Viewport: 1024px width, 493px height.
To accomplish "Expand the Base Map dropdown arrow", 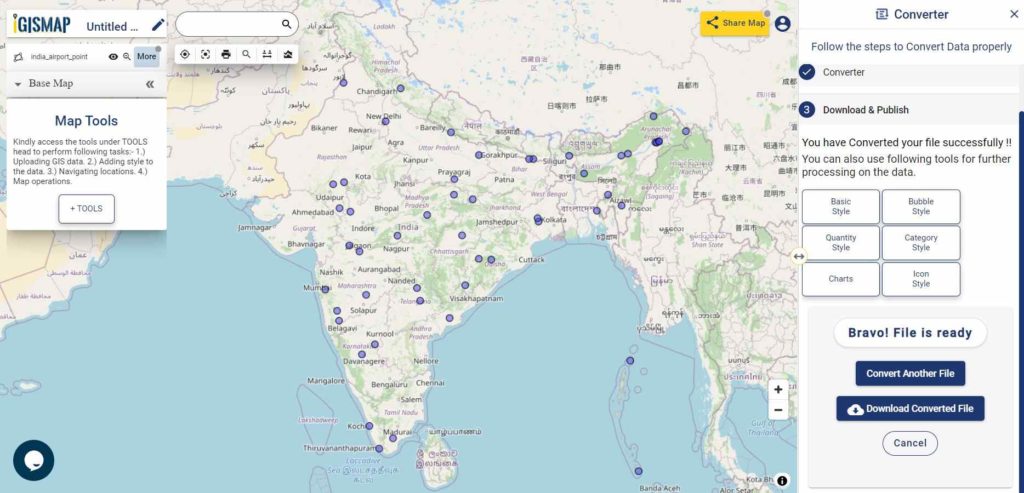I will point(18,84).
